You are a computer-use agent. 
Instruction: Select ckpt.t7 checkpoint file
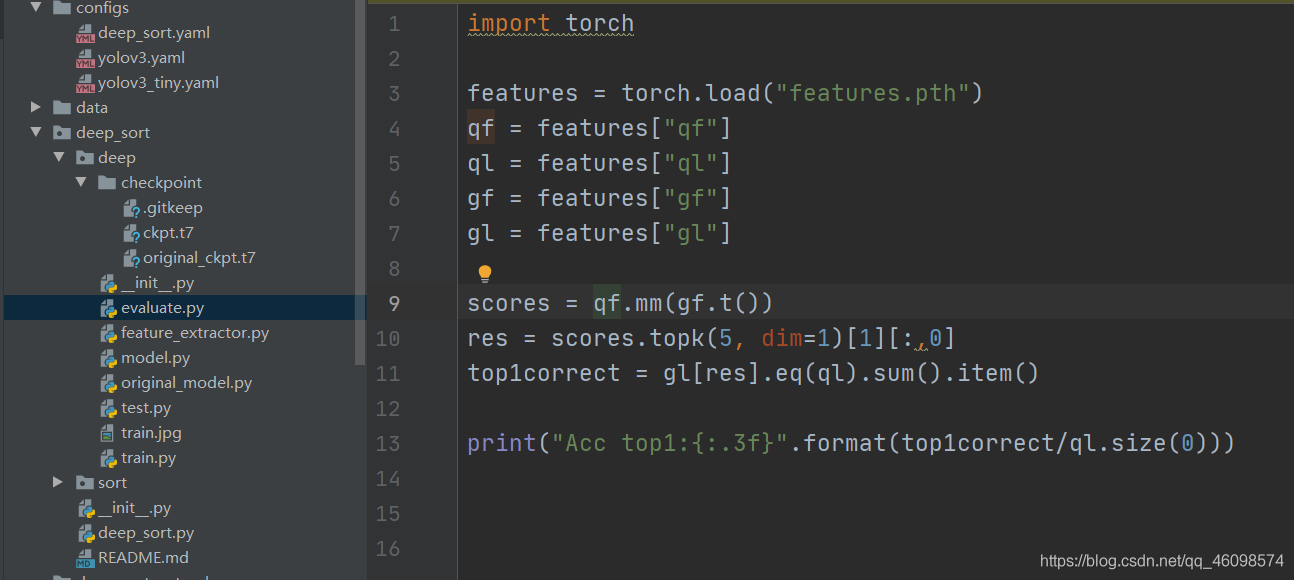(168, 233)
